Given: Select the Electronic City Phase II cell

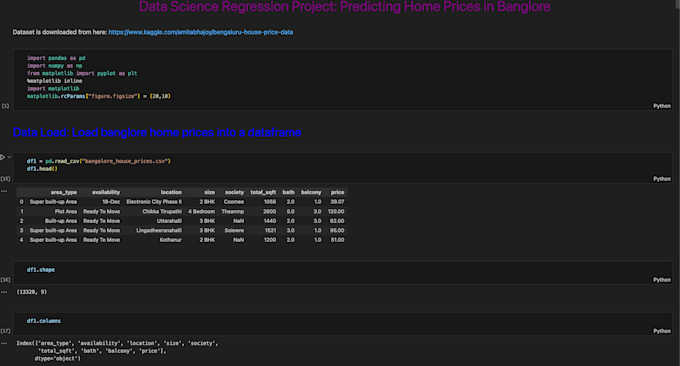Looking at the screenshot, I should coord(154,202).
